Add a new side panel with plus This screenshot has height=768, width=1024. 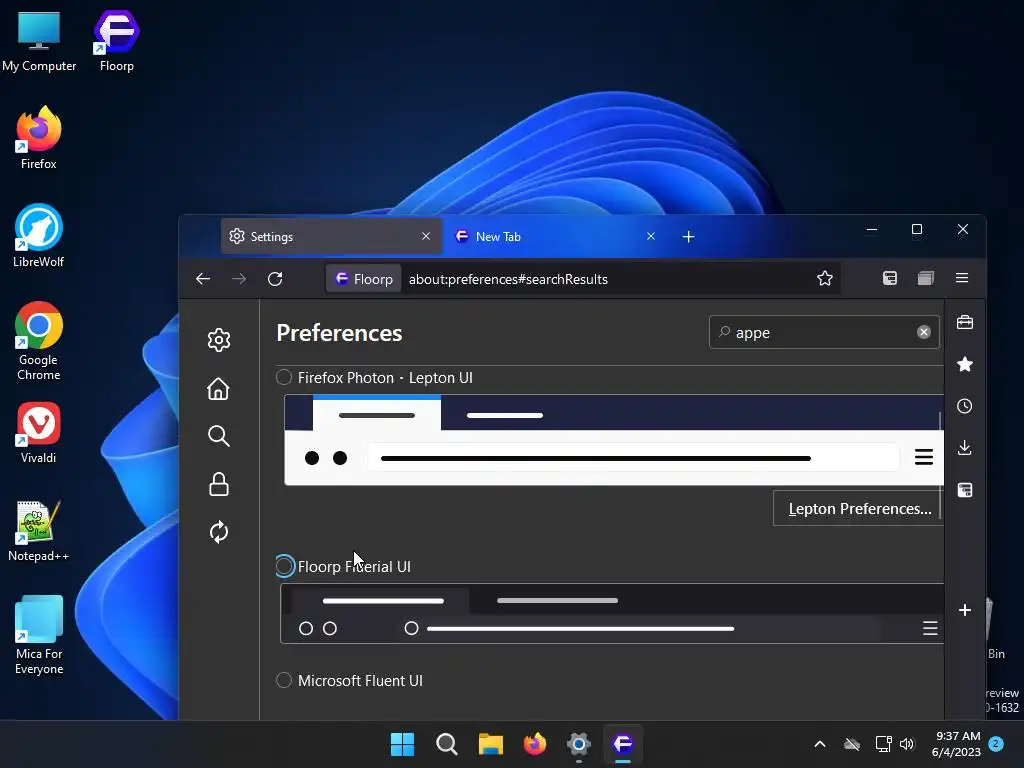click(x=965, y=610)
